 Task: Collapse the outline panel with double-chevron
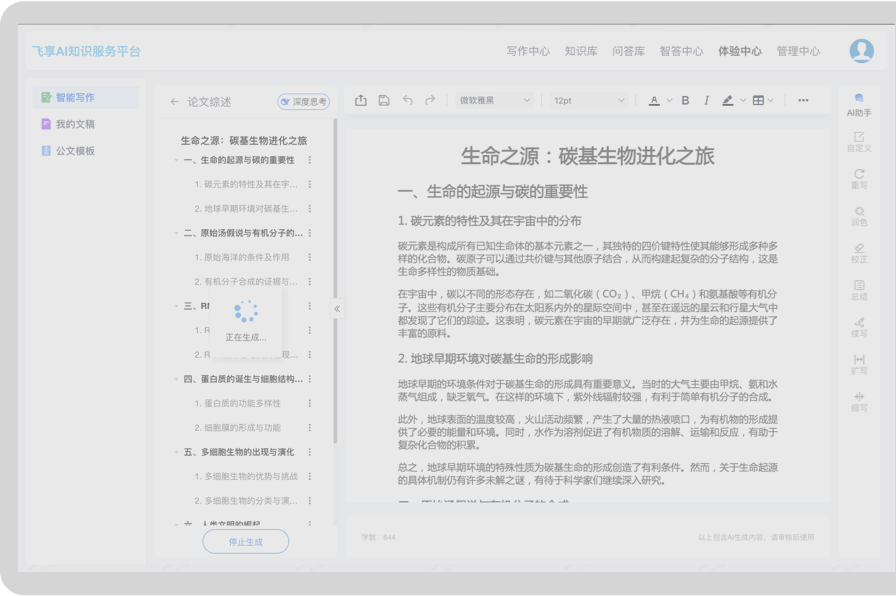click(337, 309)
